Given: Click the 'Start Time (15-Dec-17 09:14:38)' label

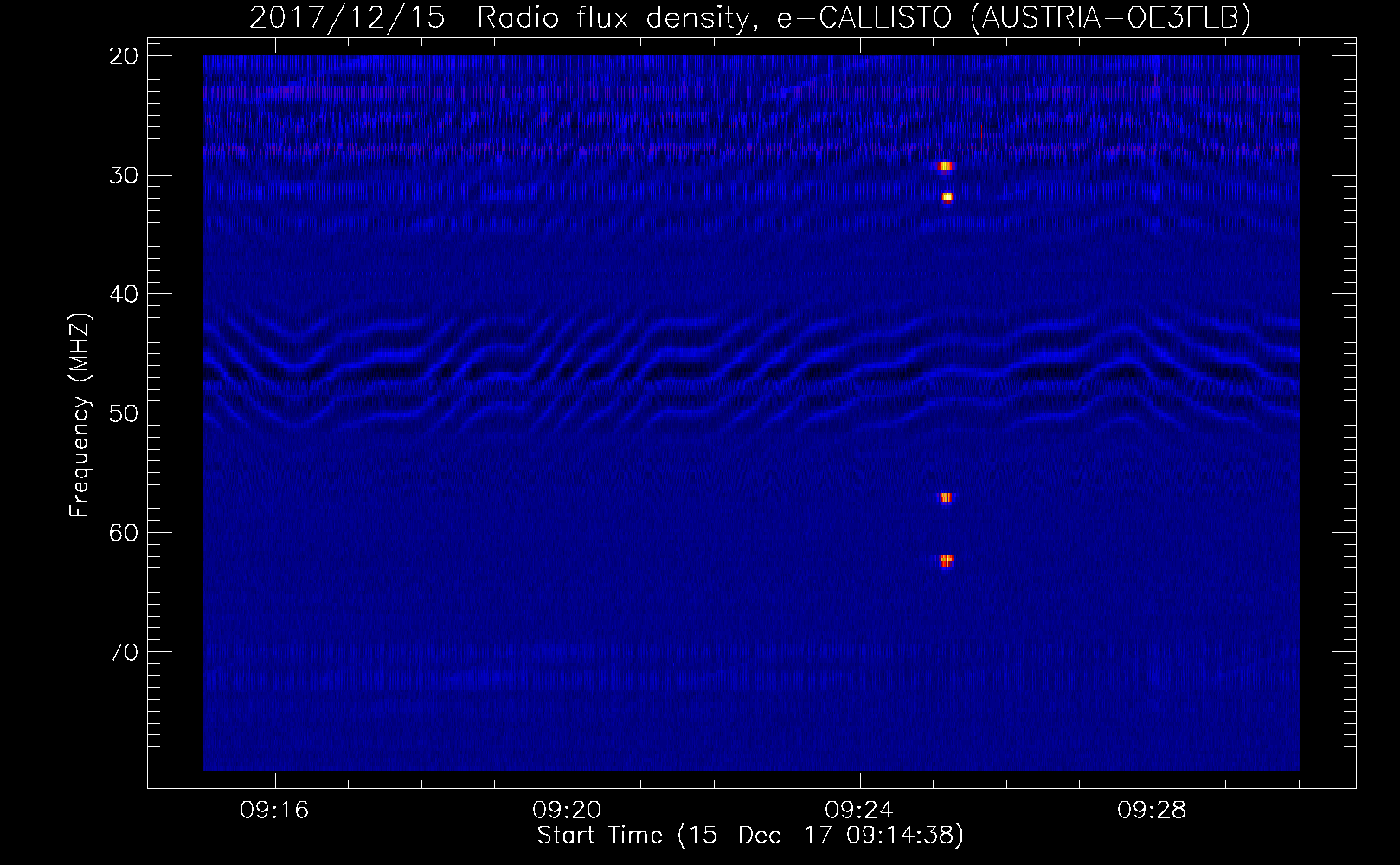Looking at the screenshot, I should pos(750,836).
